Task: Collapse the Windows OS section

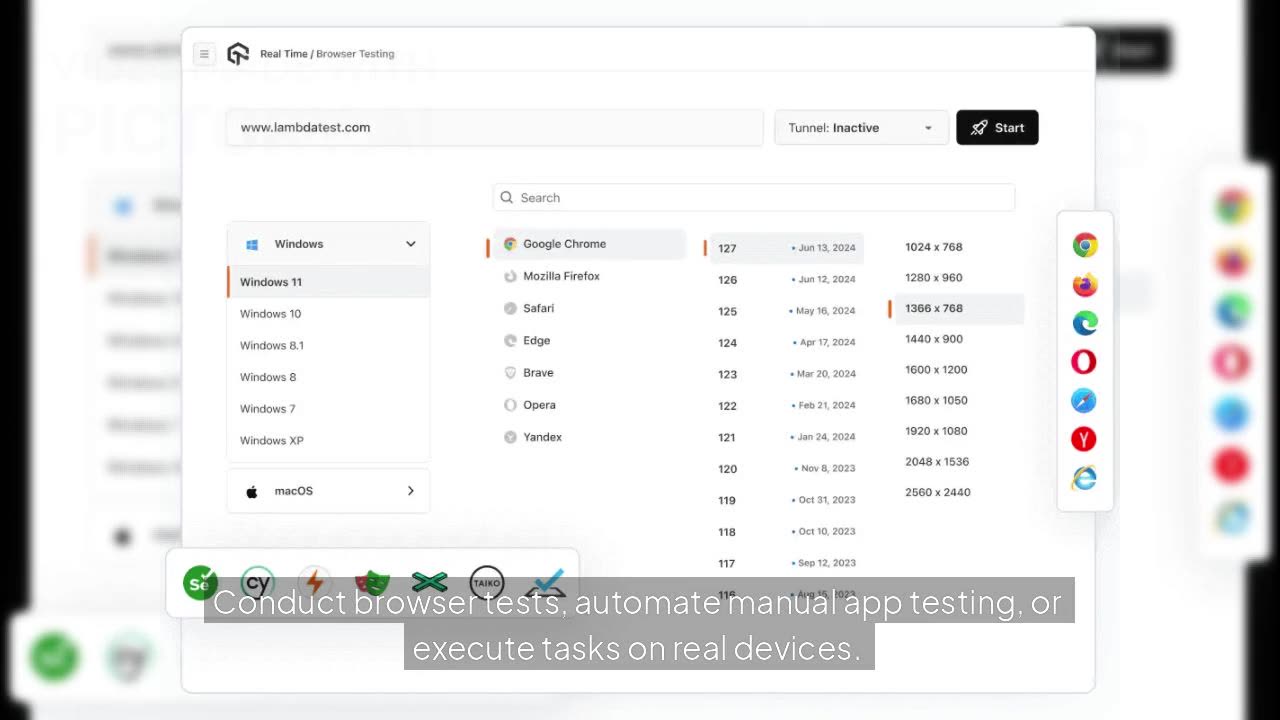Action: tap(328, 244)
